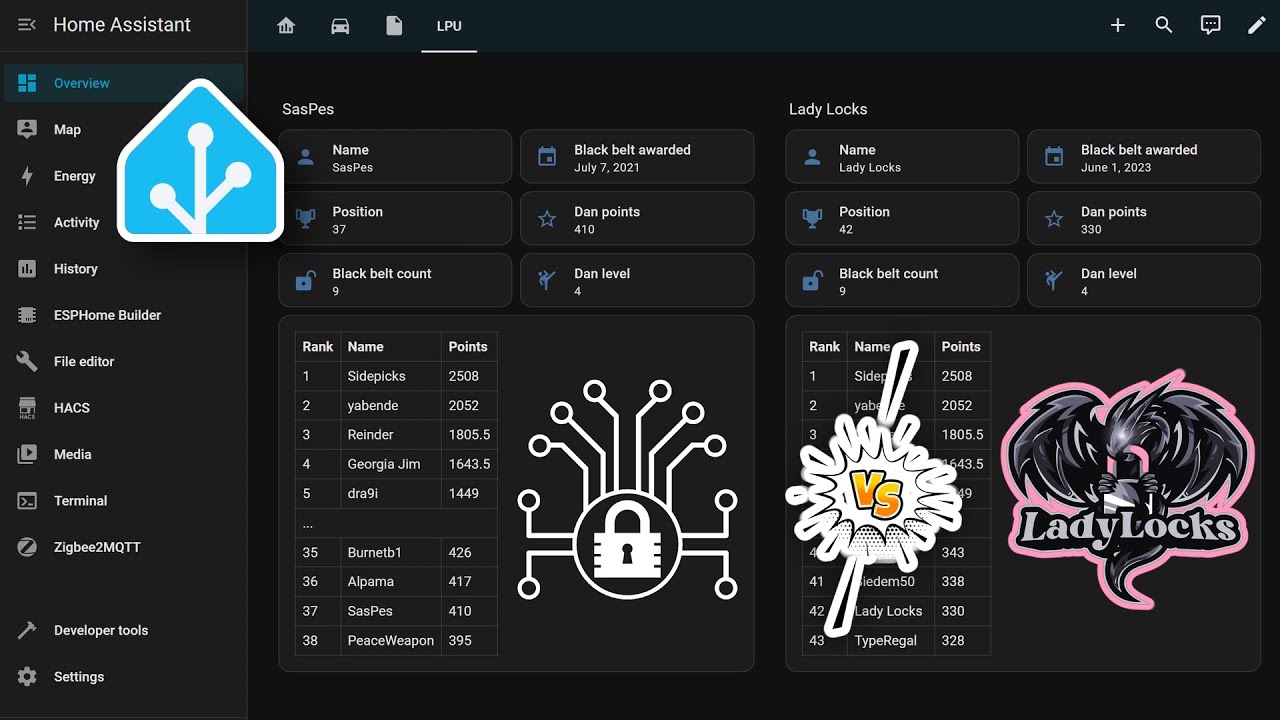The image size is (1280, 720).
Task: Open SasPes's Dan level card
Action: pyautogui.click(x=637, y=281)
